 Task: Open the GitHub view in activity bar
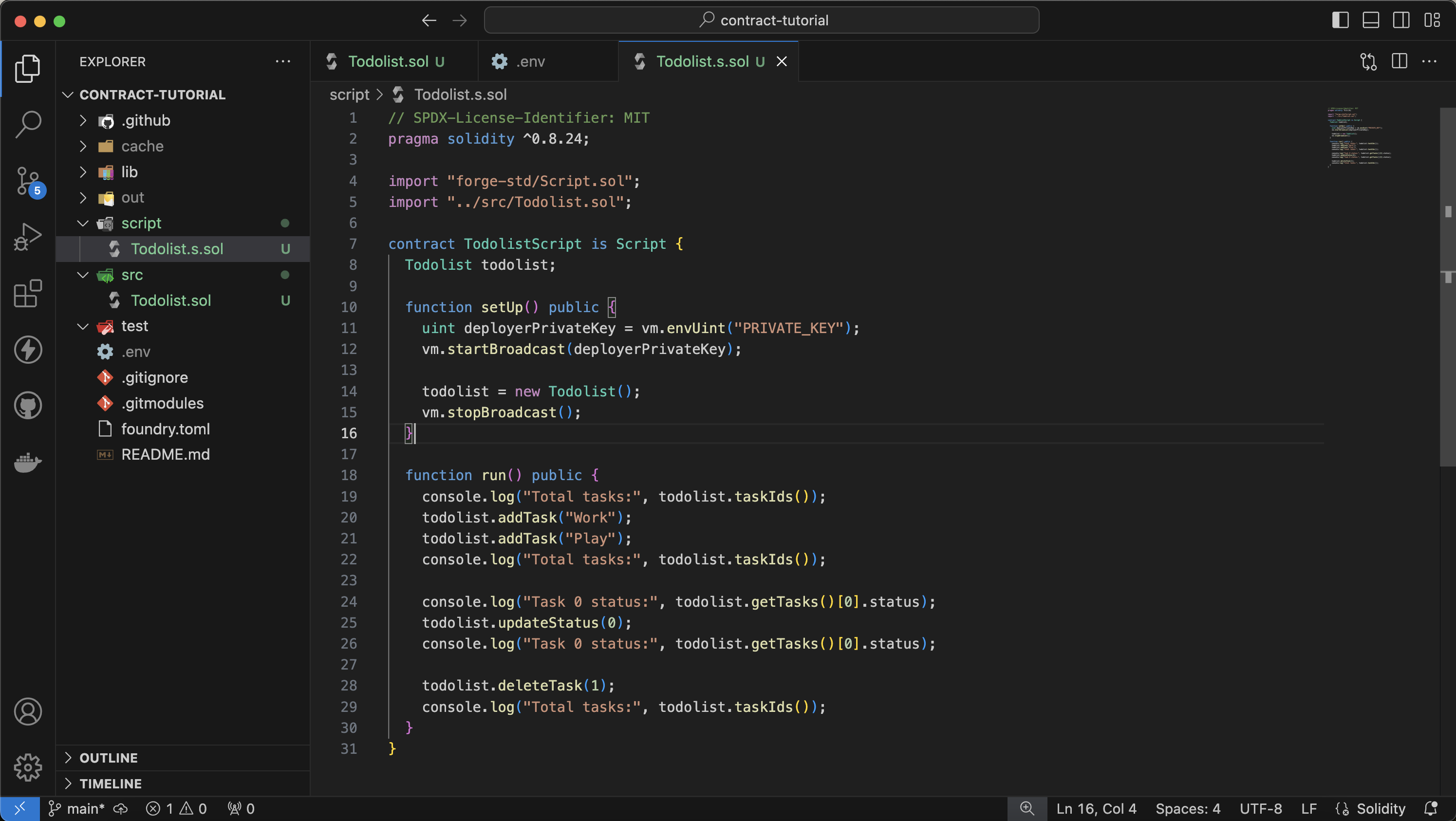(27, 405)
